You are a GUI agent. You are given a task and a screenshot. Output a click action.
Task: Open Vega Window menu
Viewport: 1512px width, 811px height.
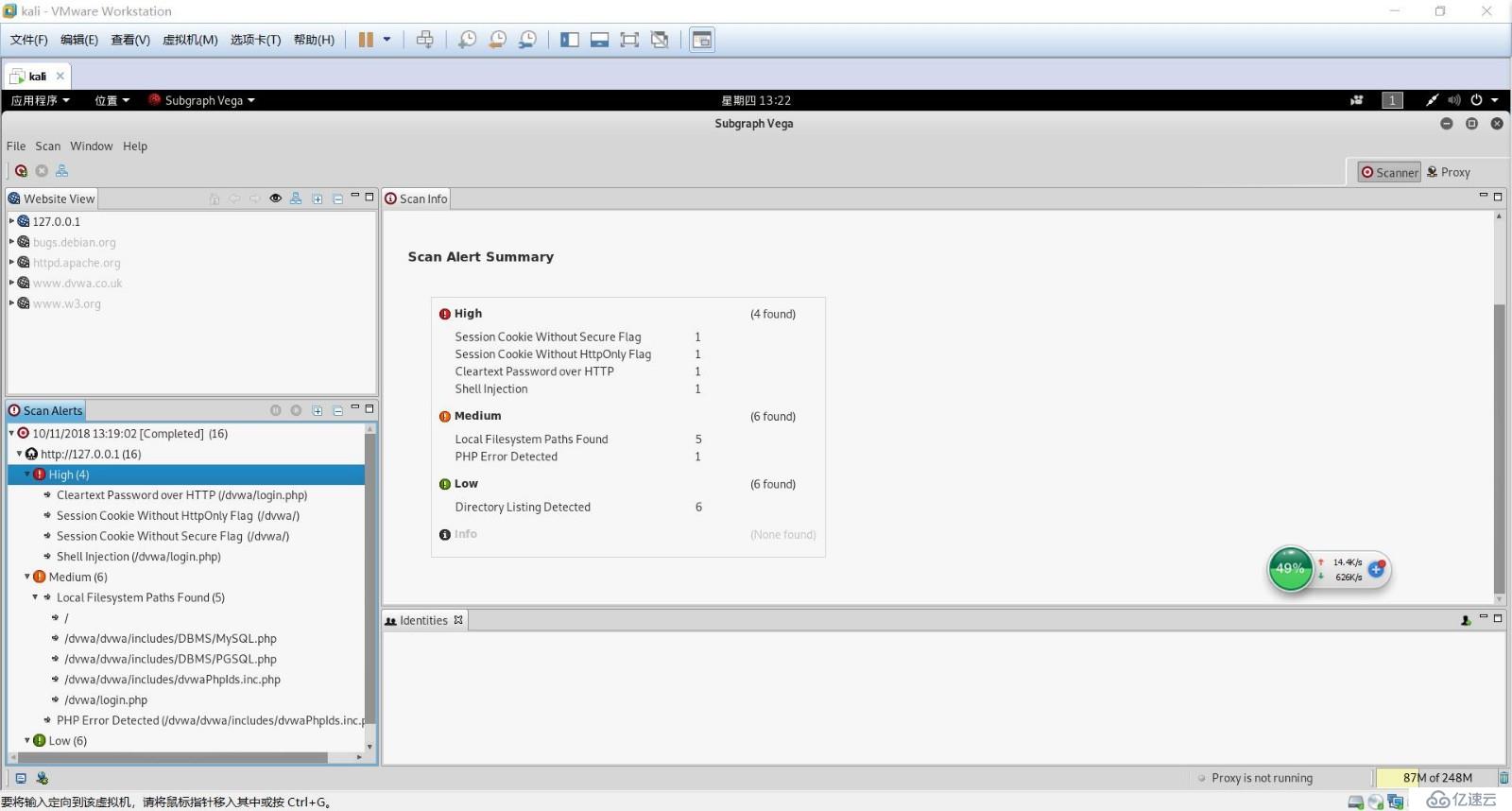click(91, 147)
